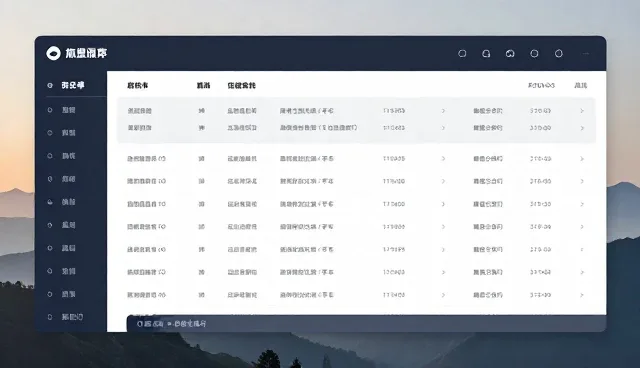Select the first-column name cell of the second row

click(x=140, y=128)
